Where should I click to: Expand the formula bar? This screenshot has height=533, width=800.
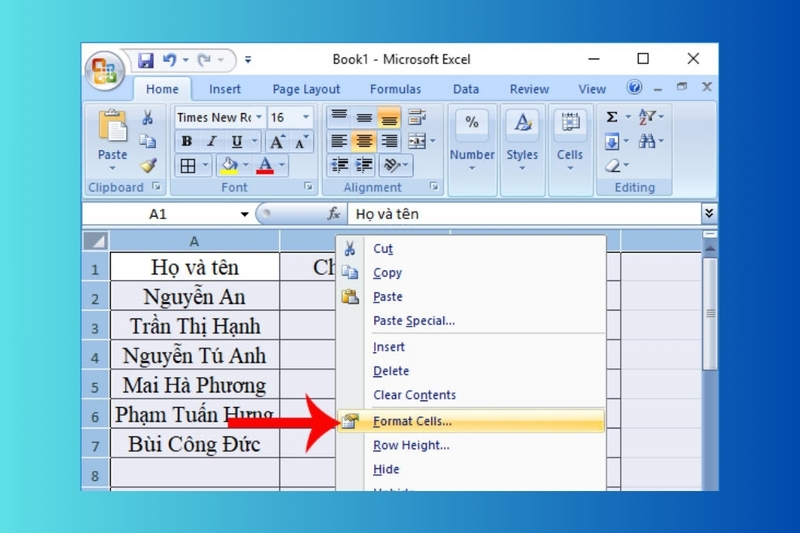pyautogui.click(x=709, y=213)
